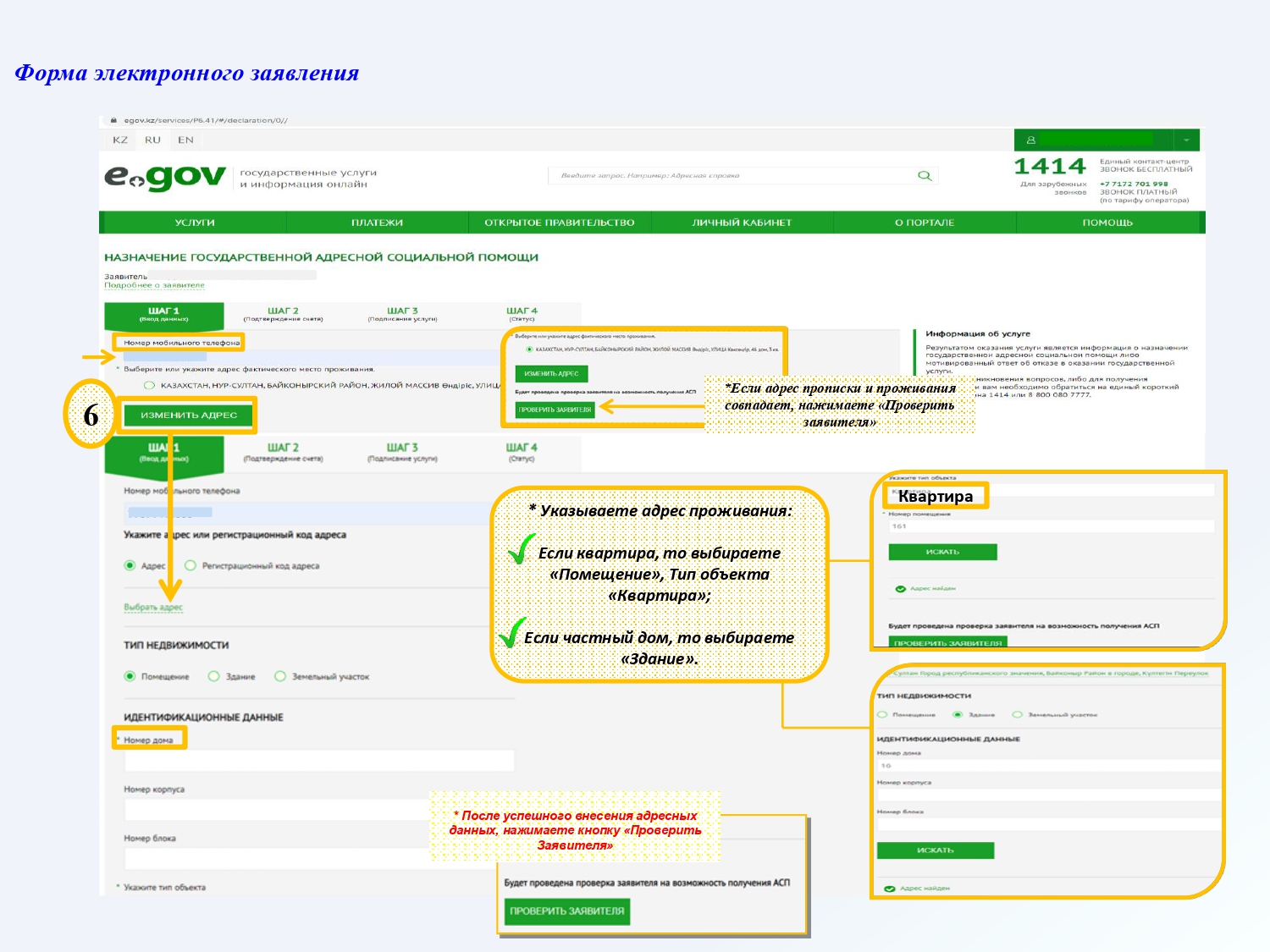Screen dimensions: 1270x952
Task: Open the 'ЛИЧНЫЙ КАБИНЕТ' menu
Action: (742, 223)
